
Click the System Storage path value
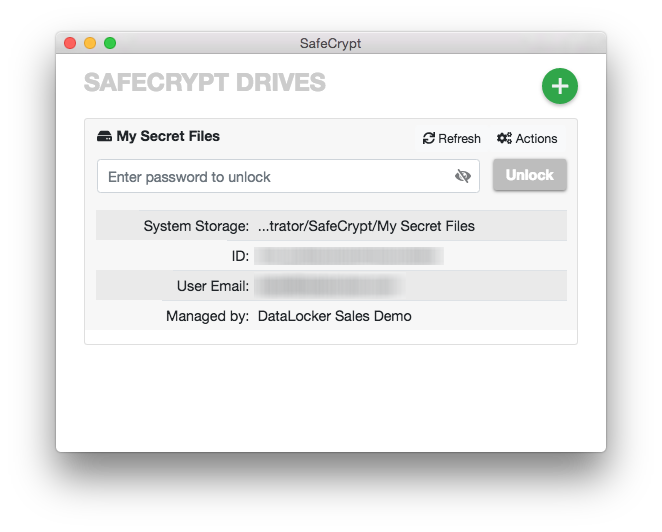(366, 226)
